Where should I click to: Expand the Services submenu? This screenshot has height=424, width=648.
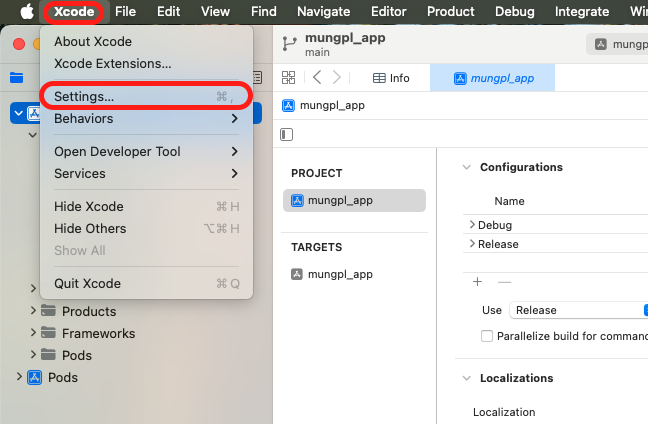point(146,173)
